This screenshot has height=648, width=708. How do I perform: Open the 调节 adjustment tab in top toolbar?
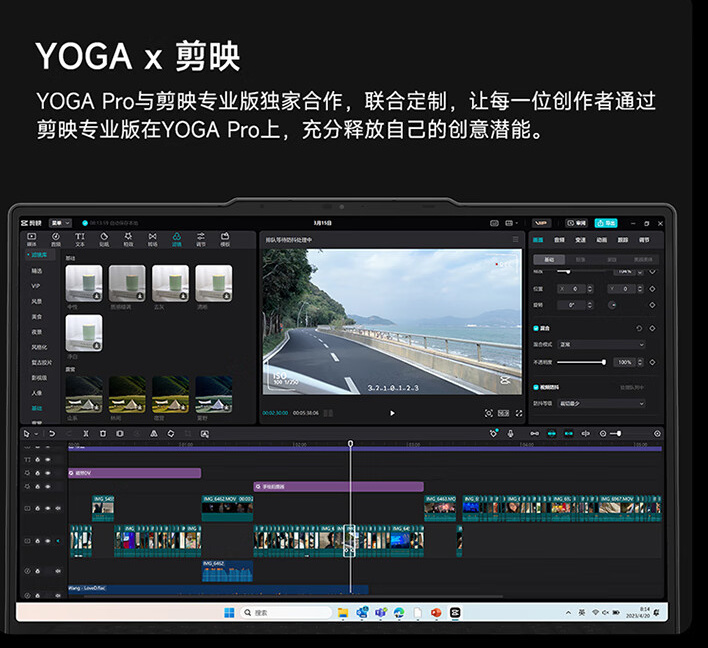(201, 239)
